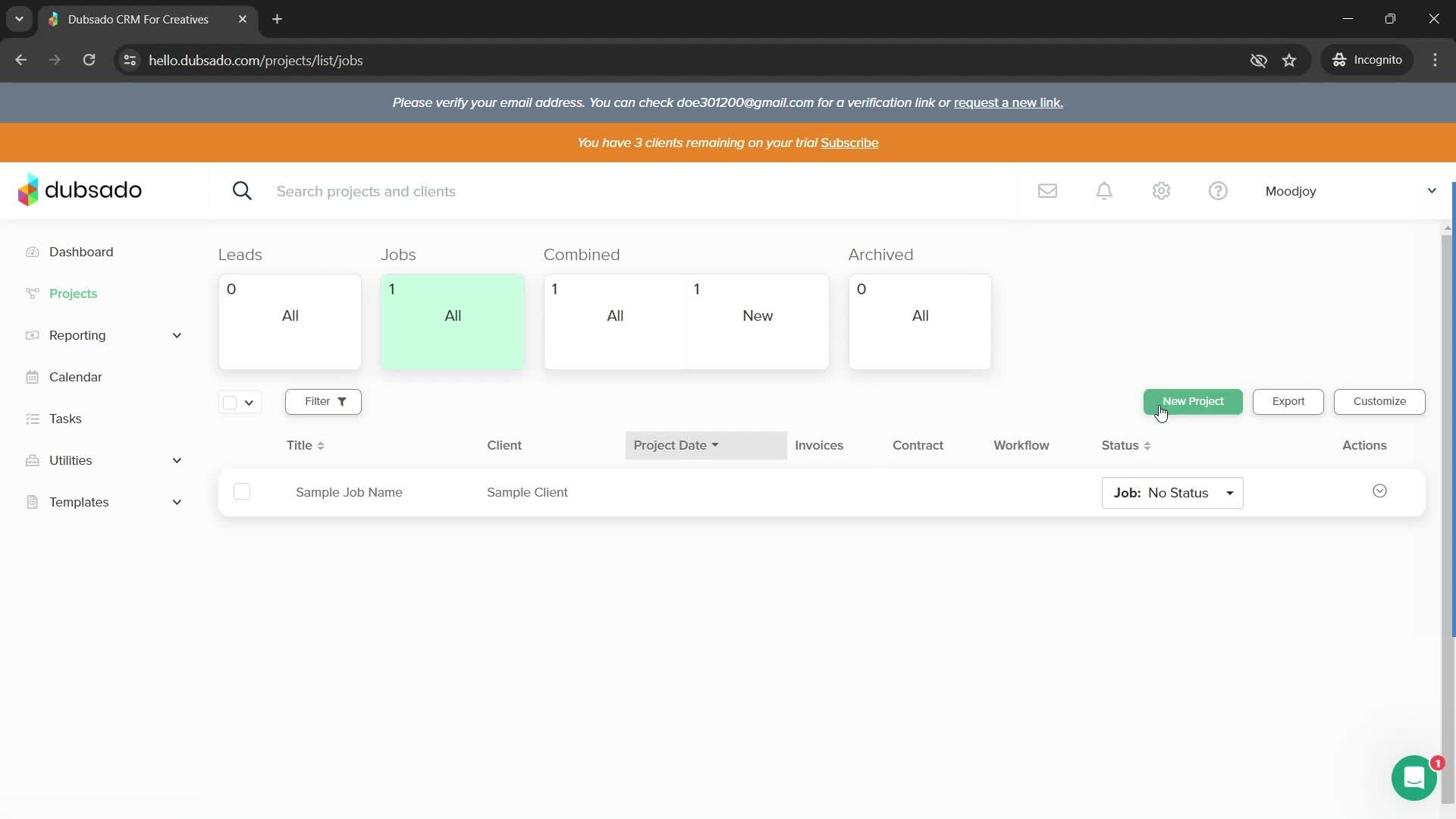
Task: Open Calendar in sidebar
Action: point(75,377)
